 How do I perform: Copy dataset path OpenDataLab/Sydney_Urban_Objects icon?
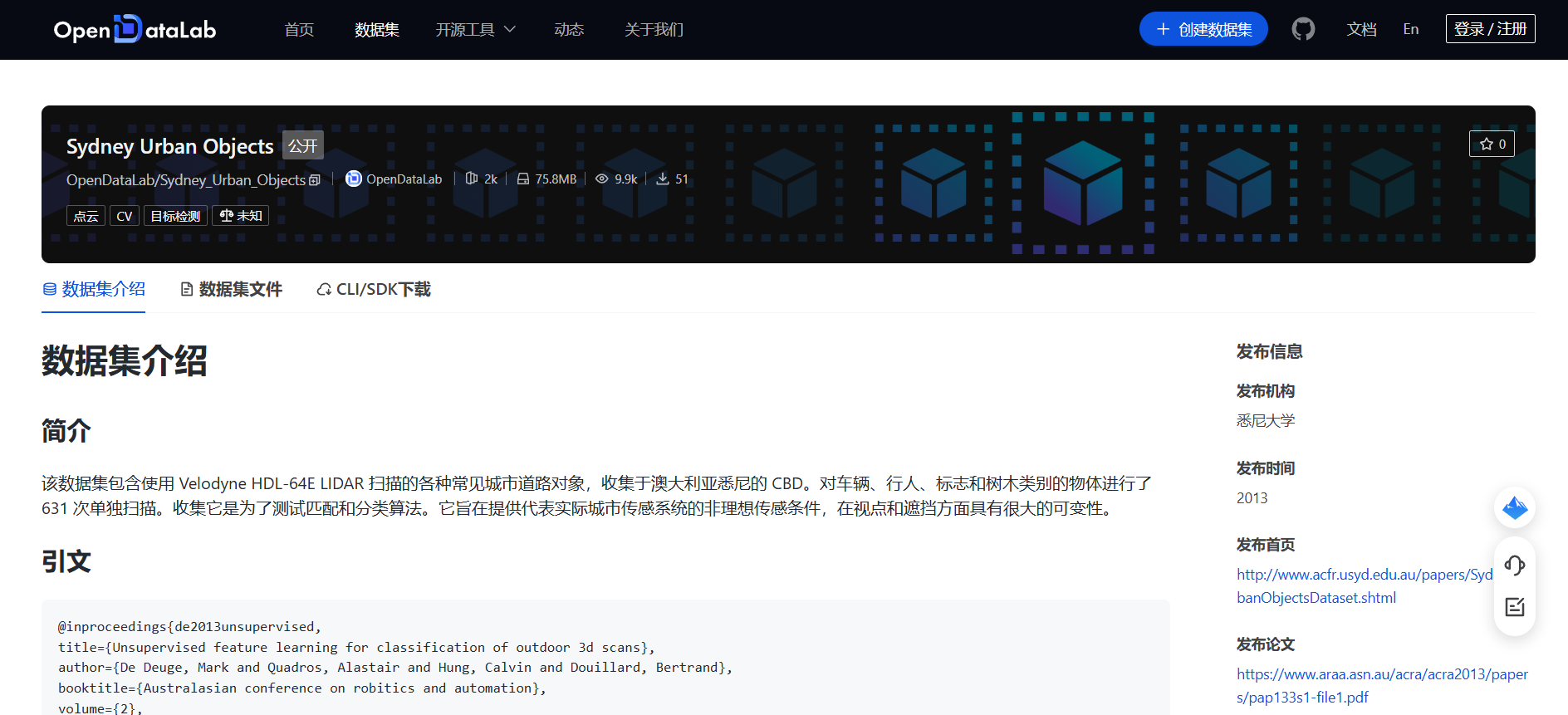(x=315, y=180)
